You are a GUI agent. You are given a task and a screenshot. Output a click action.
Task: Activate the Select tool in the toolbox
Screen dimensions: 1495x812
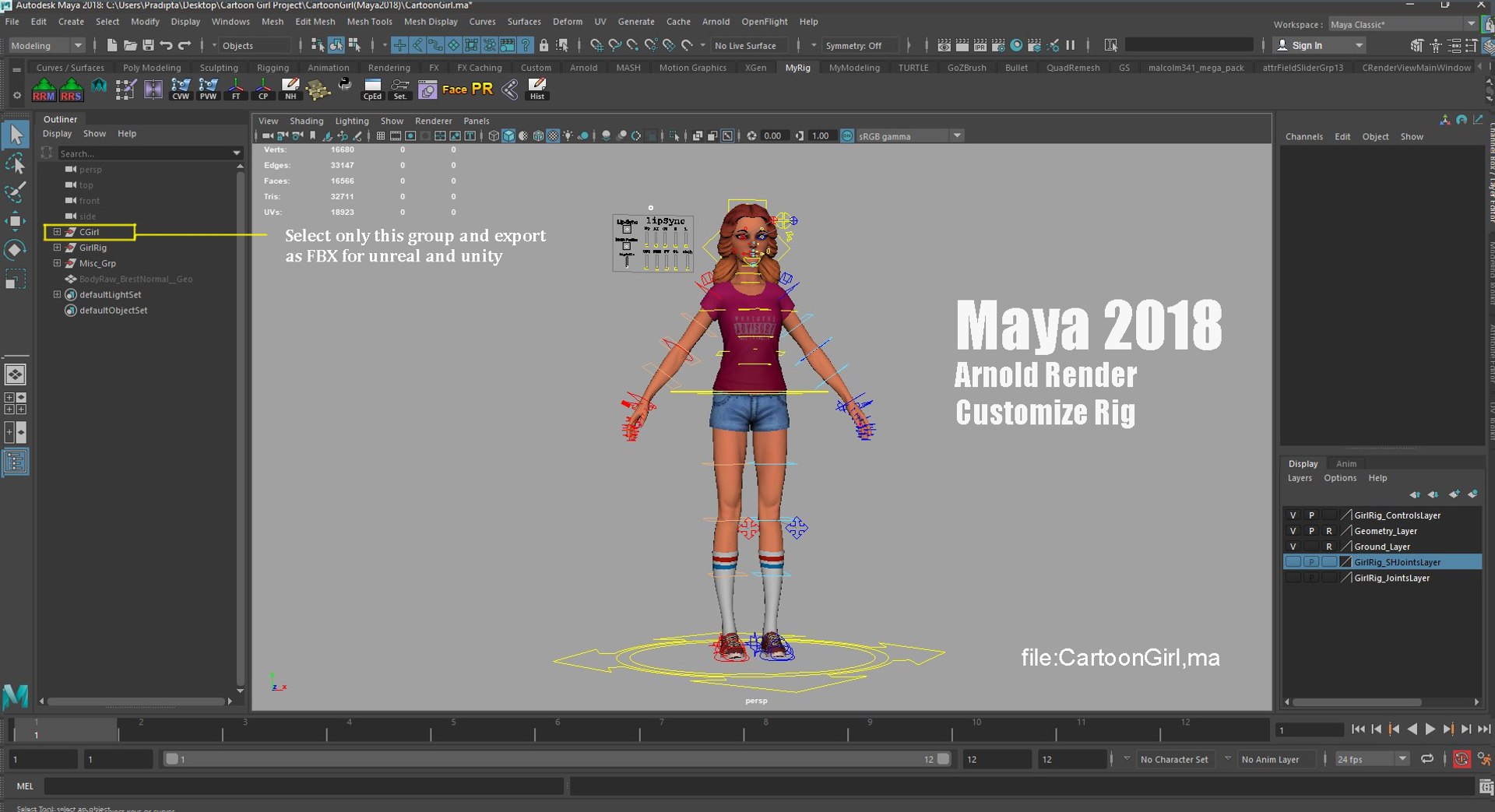(x=16, y=135)
